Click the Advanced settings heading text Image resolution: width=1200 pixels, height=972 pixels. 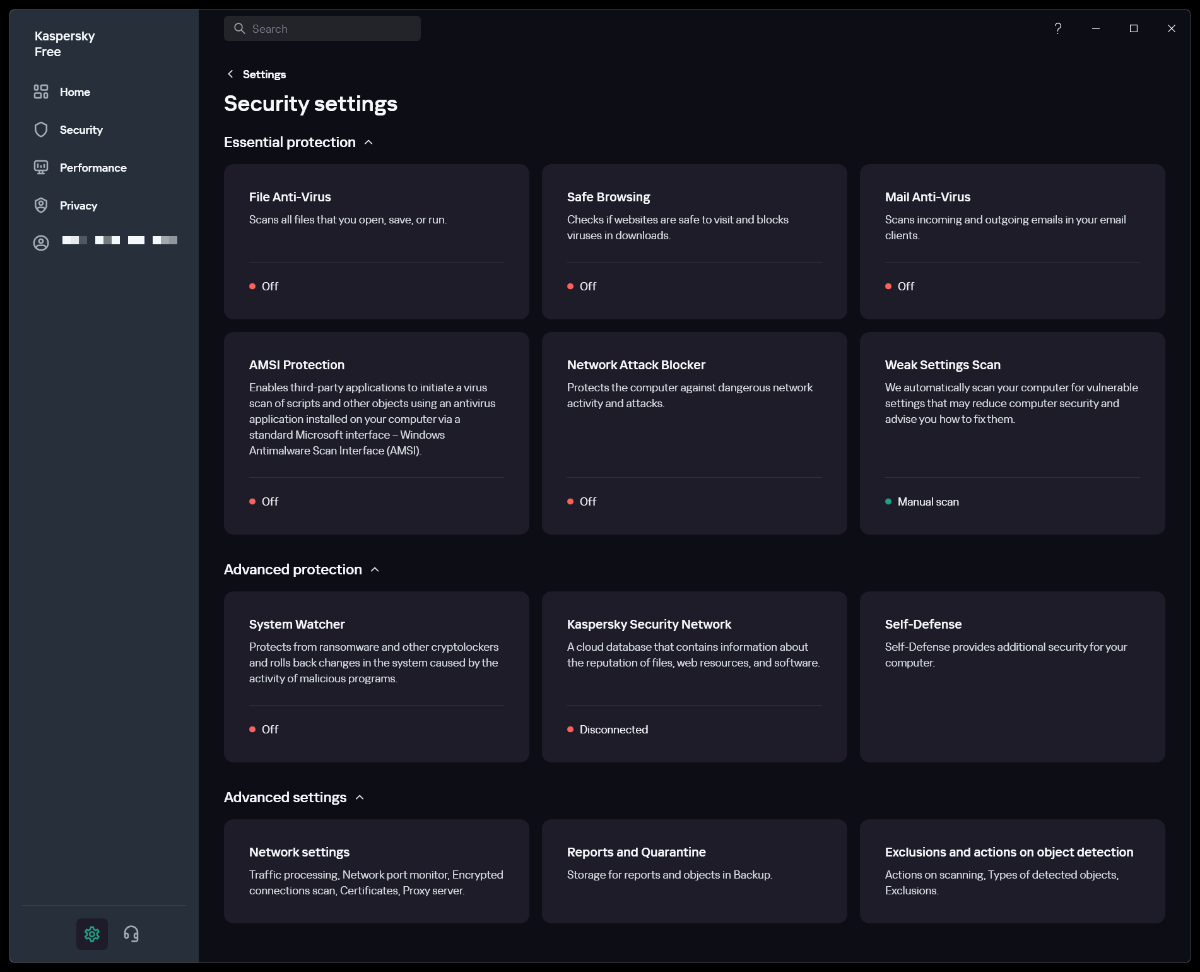pos(285,798)
